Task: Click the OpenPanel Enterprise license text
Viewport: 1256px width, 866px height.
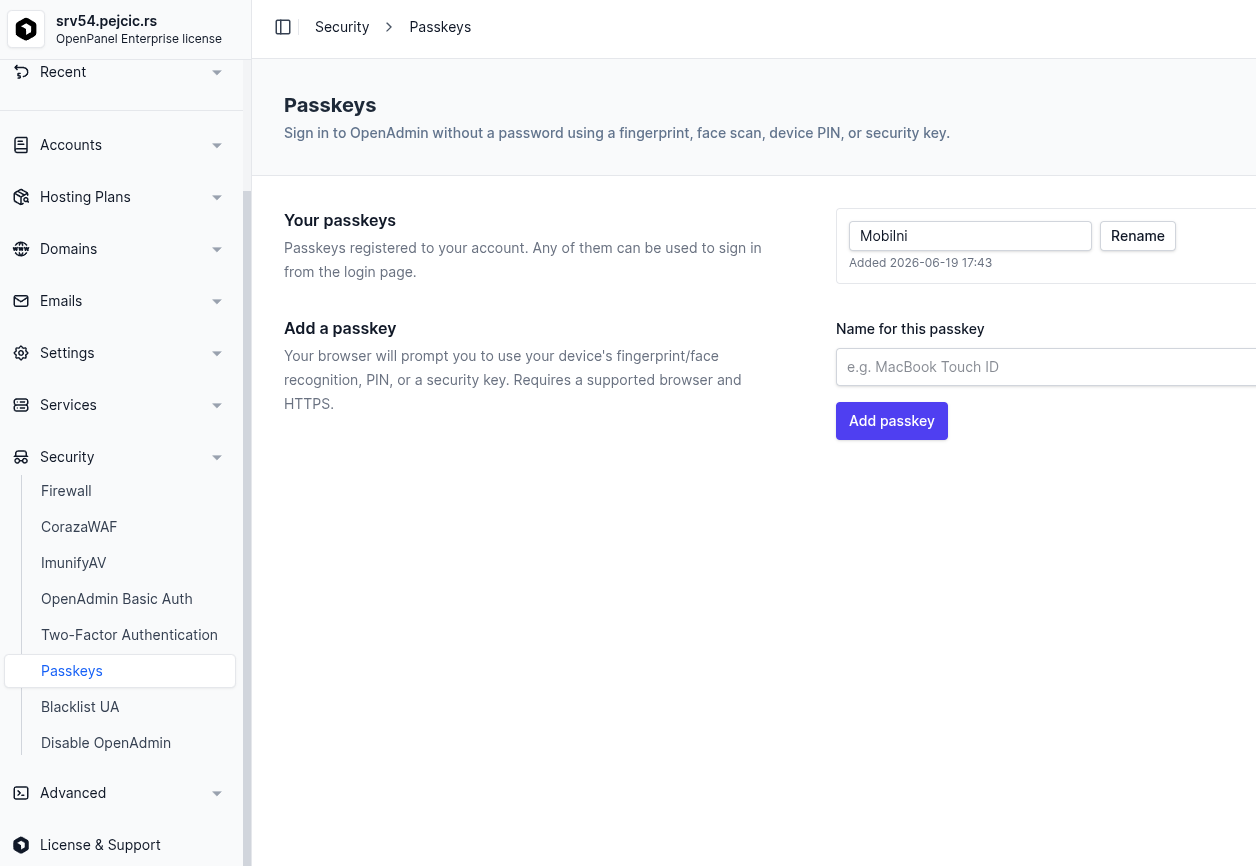Action: pyautogui.click(x=139, y=39)
